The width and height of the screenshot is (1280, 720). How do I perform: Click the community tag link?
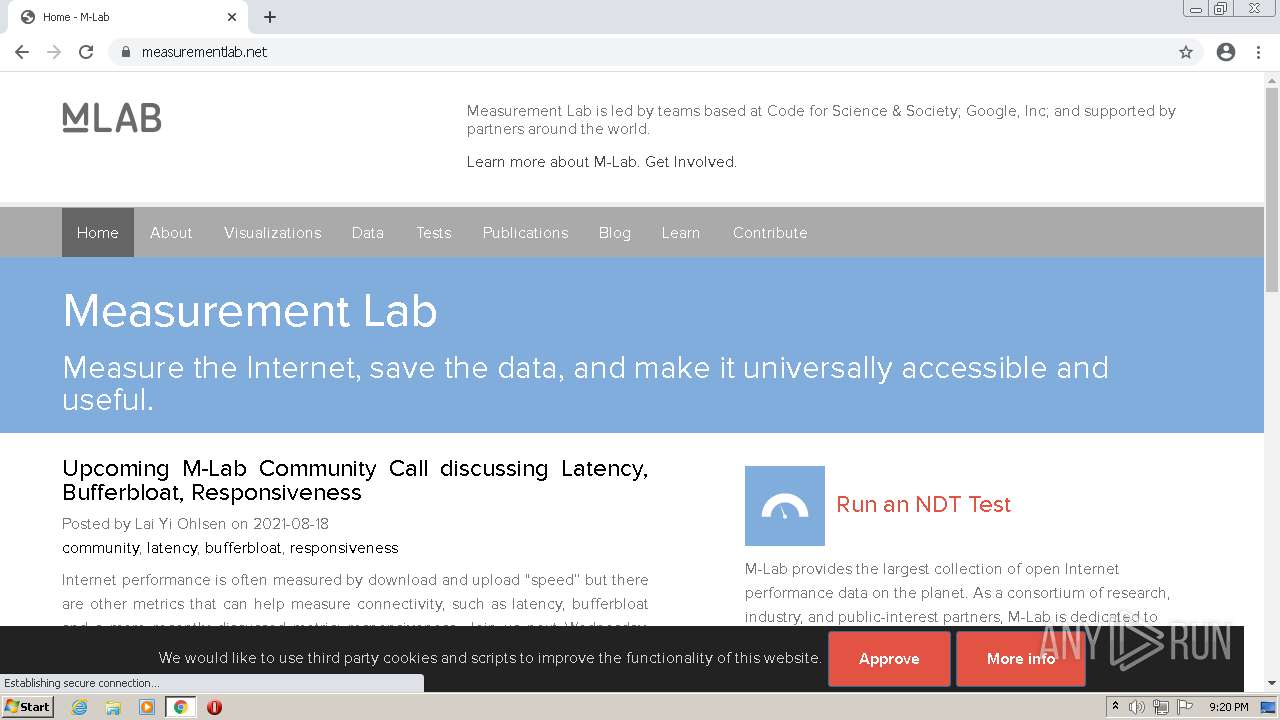(x=100, y=548)
